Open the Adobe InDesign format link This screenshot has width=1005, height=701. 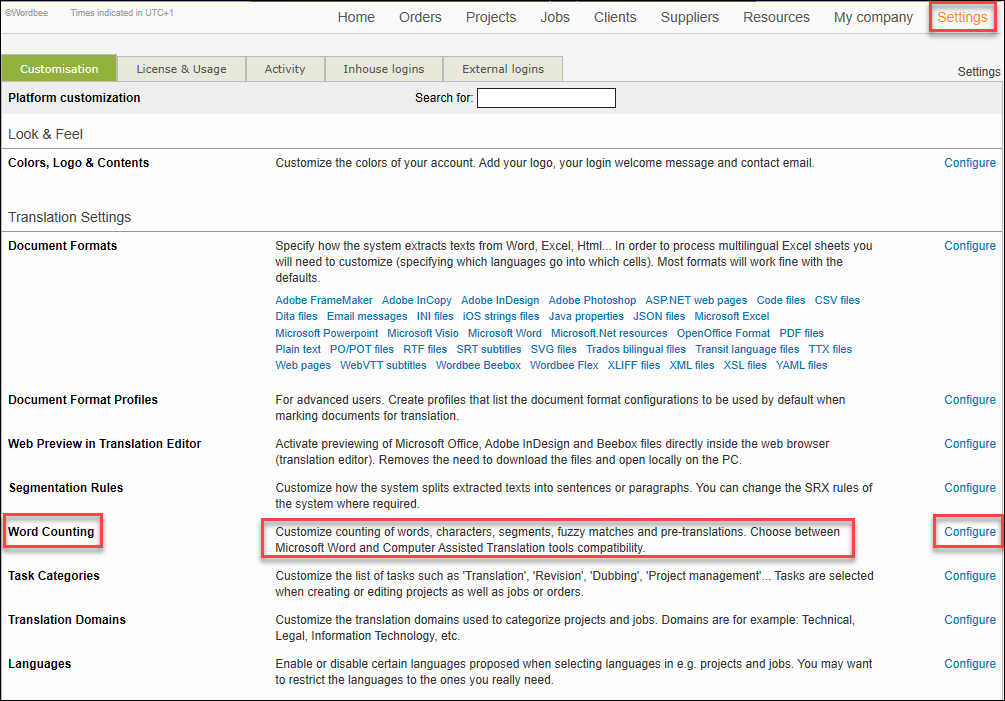(500, 300)
